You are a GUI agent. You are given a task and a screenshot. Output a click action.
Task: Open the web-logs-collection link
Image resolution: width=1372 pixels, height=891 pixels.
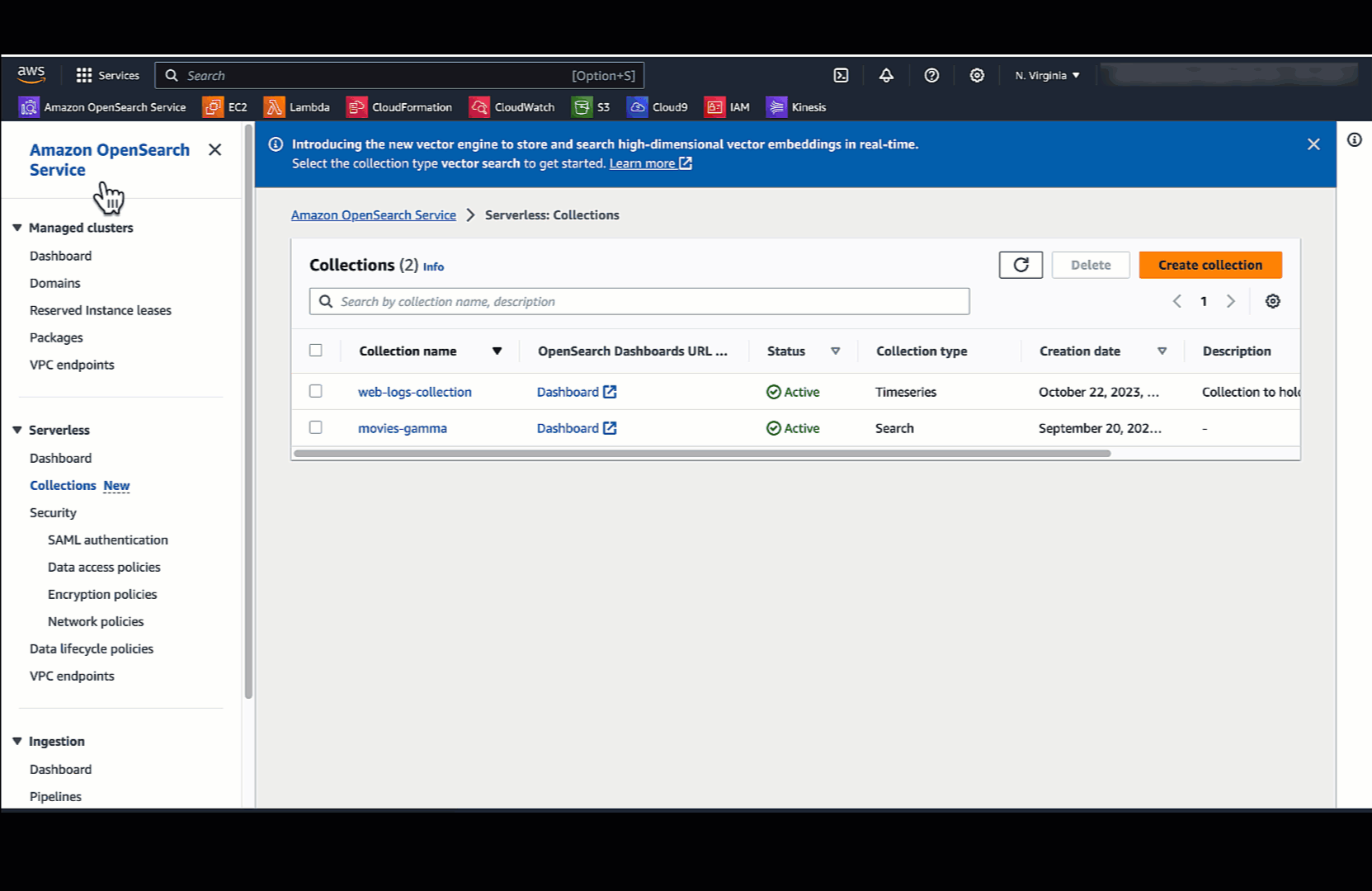point(415,392)
